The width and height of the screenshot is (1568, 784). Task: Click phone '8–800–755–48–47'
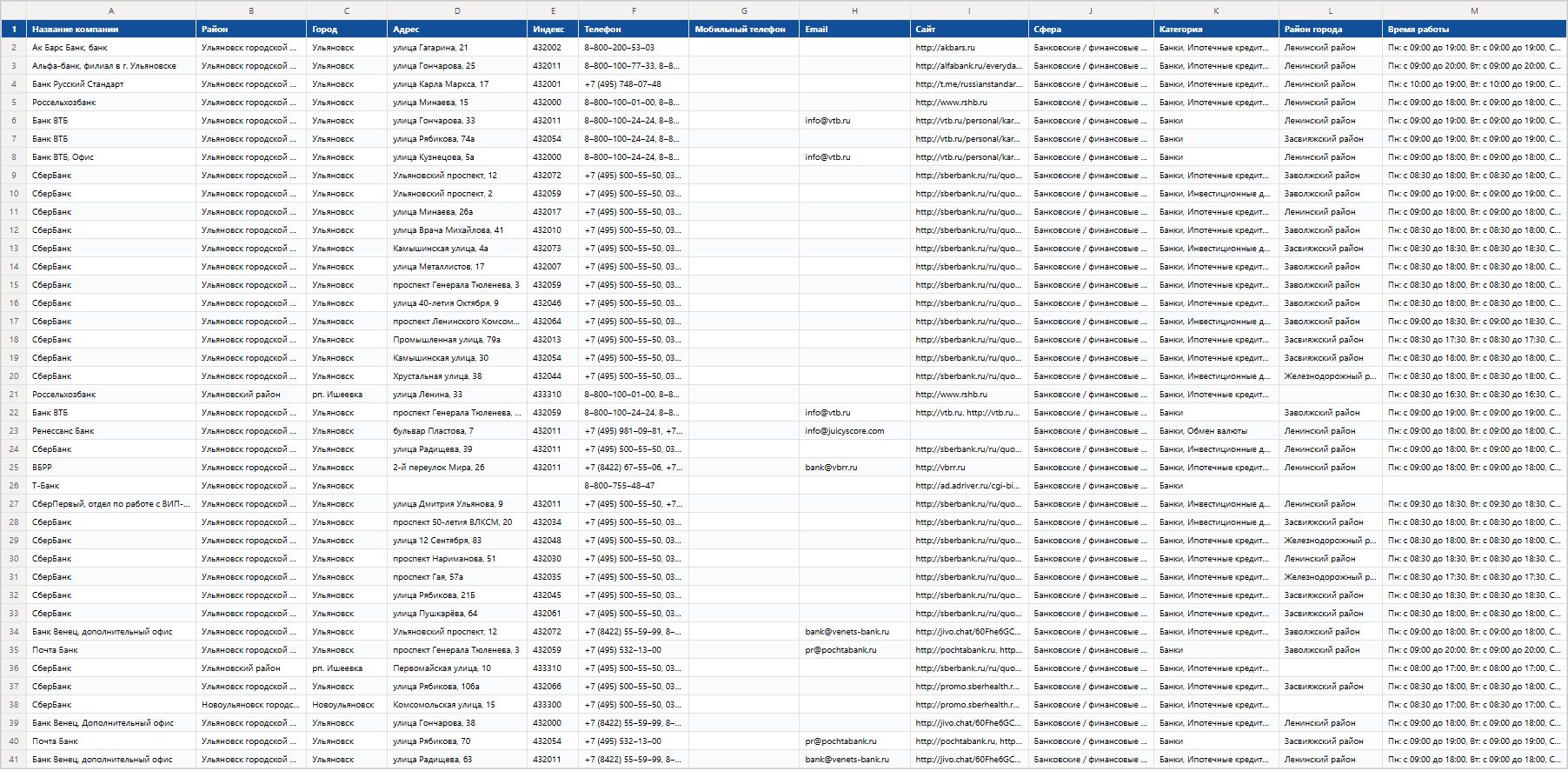(x=634, y=486)
